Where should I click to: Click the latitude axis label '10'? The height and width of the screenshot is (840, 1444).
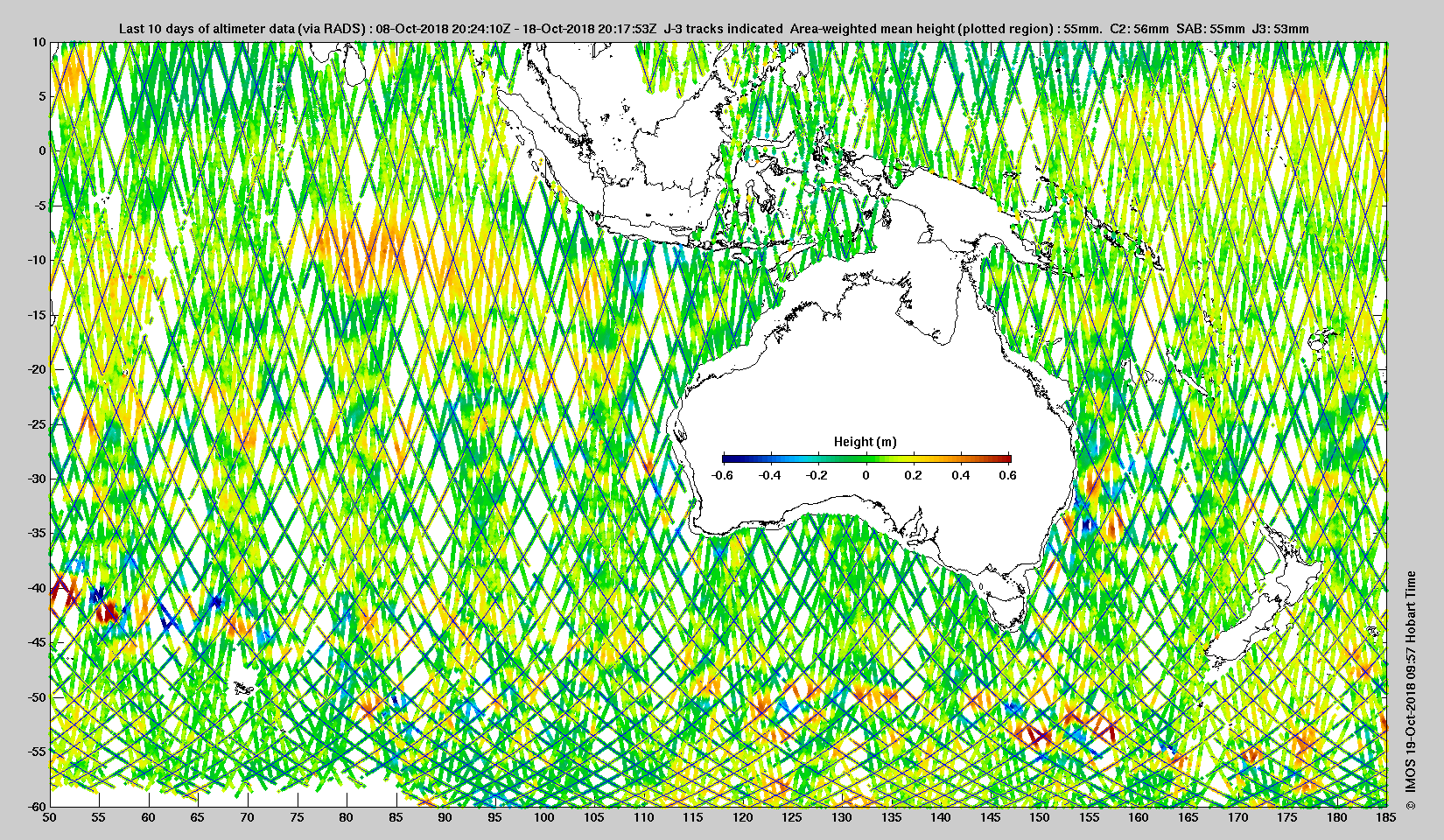coord(39,42)
